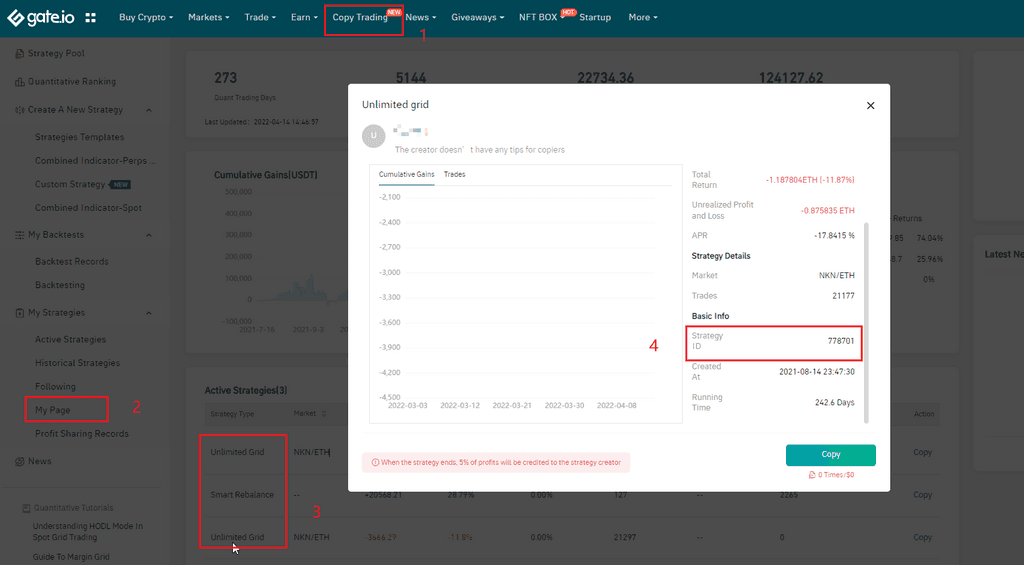This screenshot has width=1024, height=565.
Task: Click the News icon in sidebar
Action: point(19,461)
